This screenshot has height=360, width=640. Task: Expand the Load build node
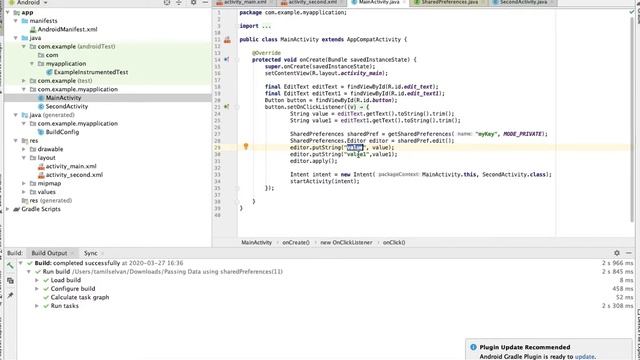click(x=37, y=280)
